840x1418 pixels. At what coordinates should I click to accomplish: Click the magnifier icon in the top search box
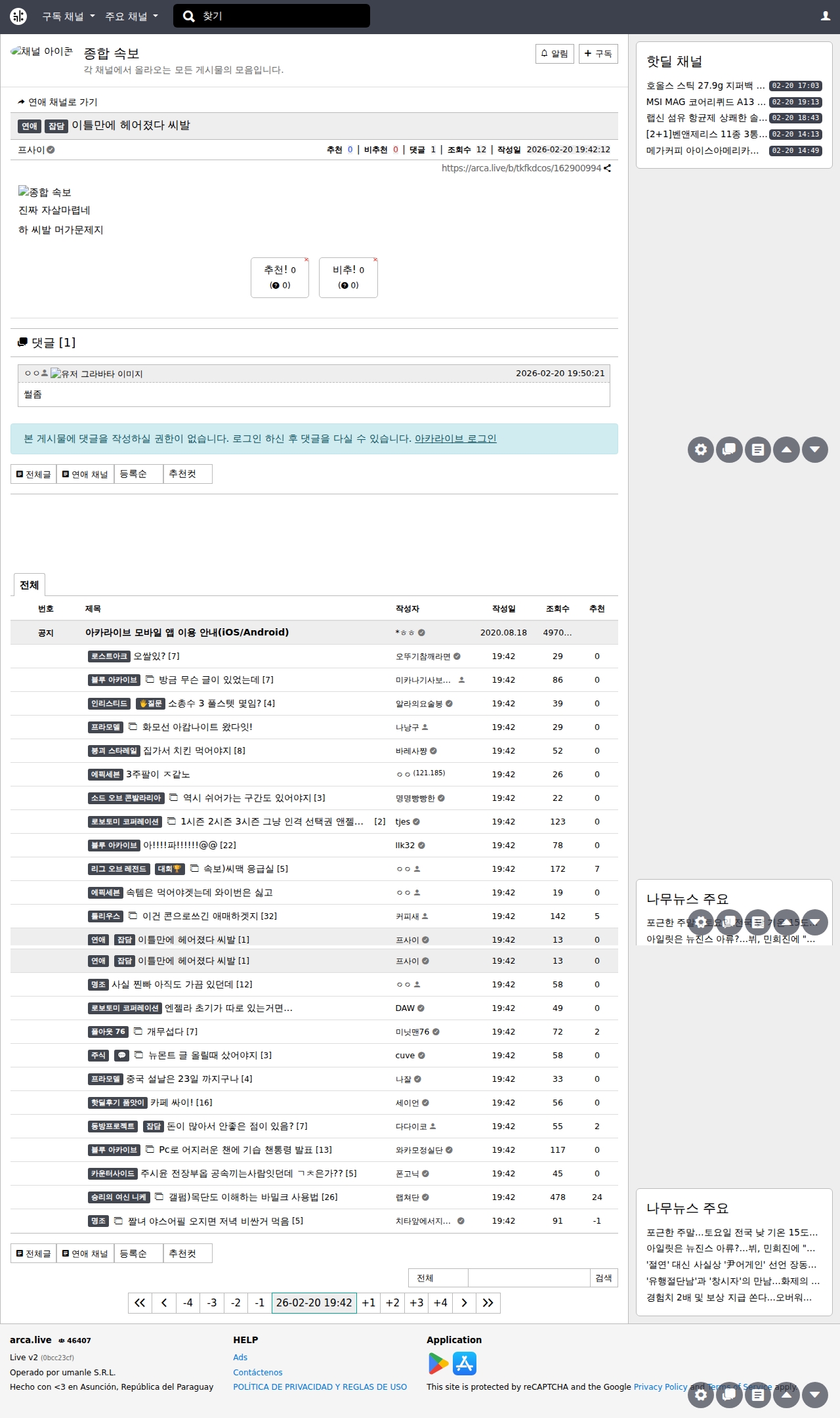pos(188,16)
